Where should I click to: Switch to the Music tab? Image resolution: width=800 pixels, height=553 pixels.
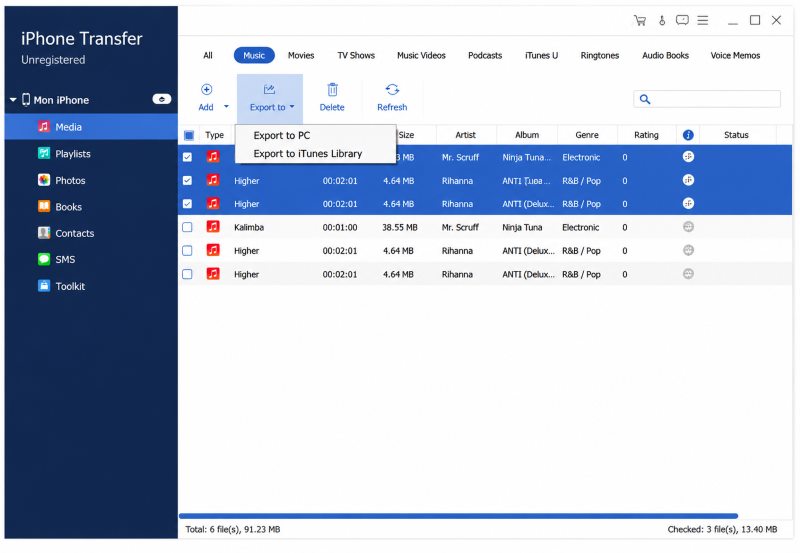coord(254,55)
